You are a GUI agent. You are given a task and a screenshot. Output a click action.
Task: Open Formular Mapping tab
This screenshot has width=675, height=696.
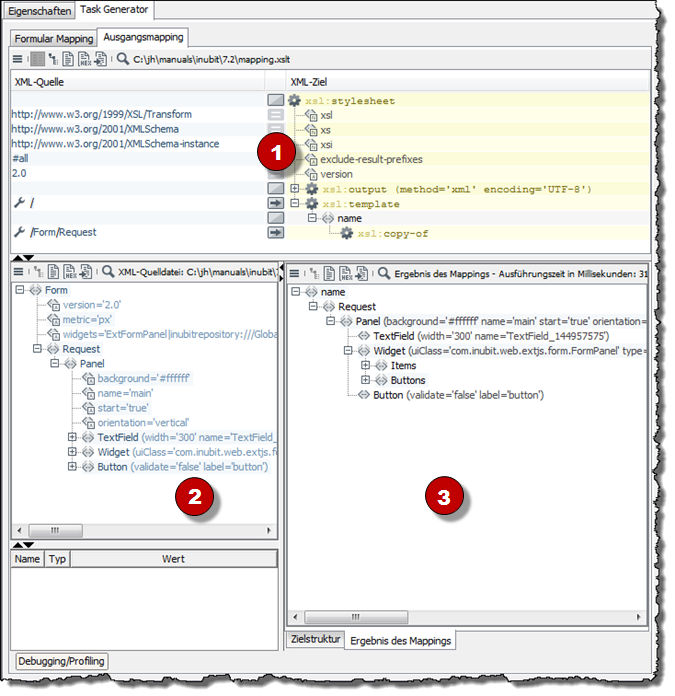coord(54,39)
